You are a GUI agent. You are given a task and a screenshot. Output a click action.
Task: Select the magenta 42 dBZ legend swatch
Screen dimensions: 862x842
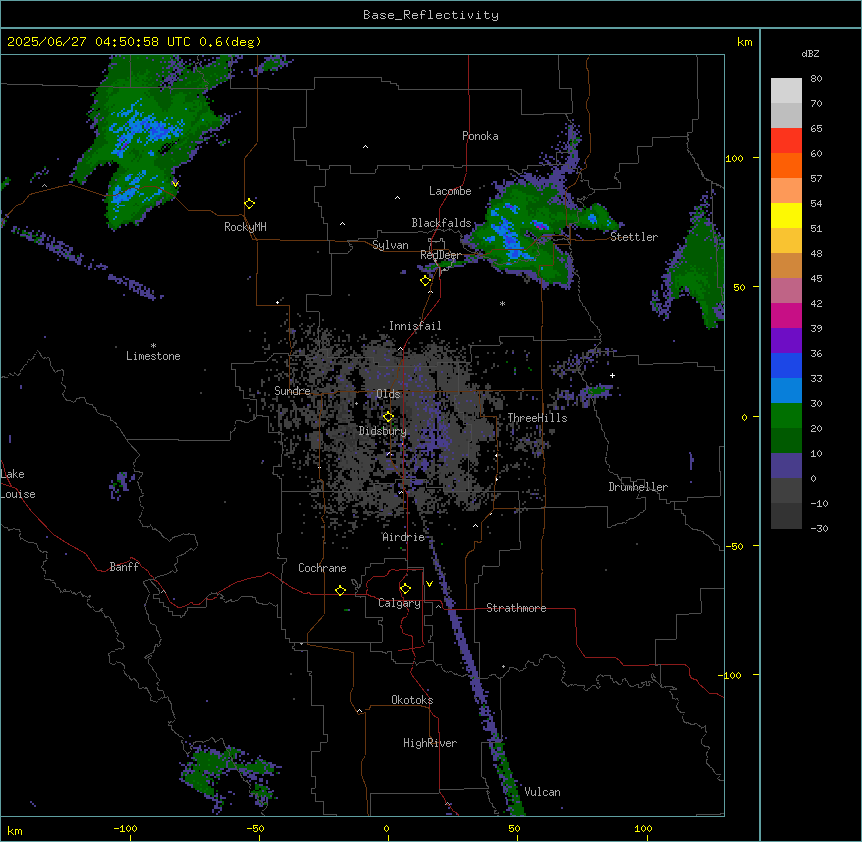(x=786, y=315)
